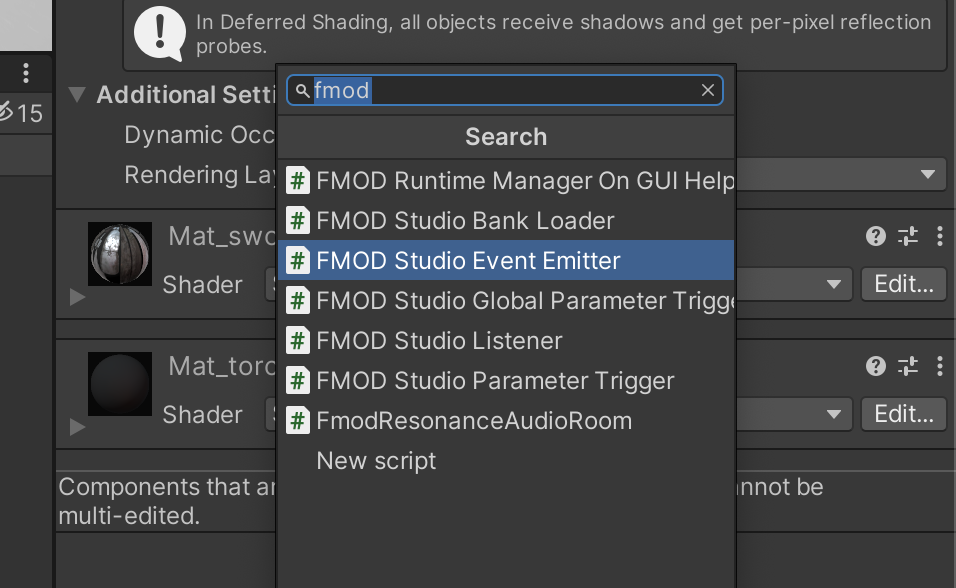Collapse the Additional Settings section

click(x=77, y=95)
